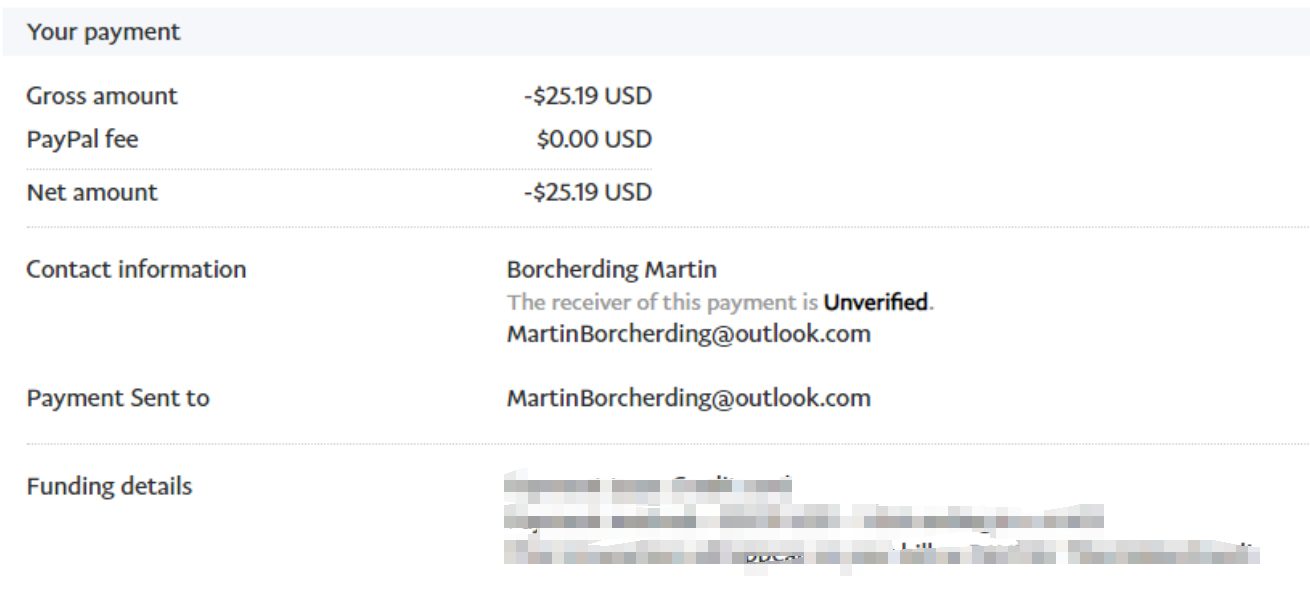Viewport: 1310px width, 604px height.
Task: Select the gross amount value -$25.19 USD
Action: coord(587,97)
